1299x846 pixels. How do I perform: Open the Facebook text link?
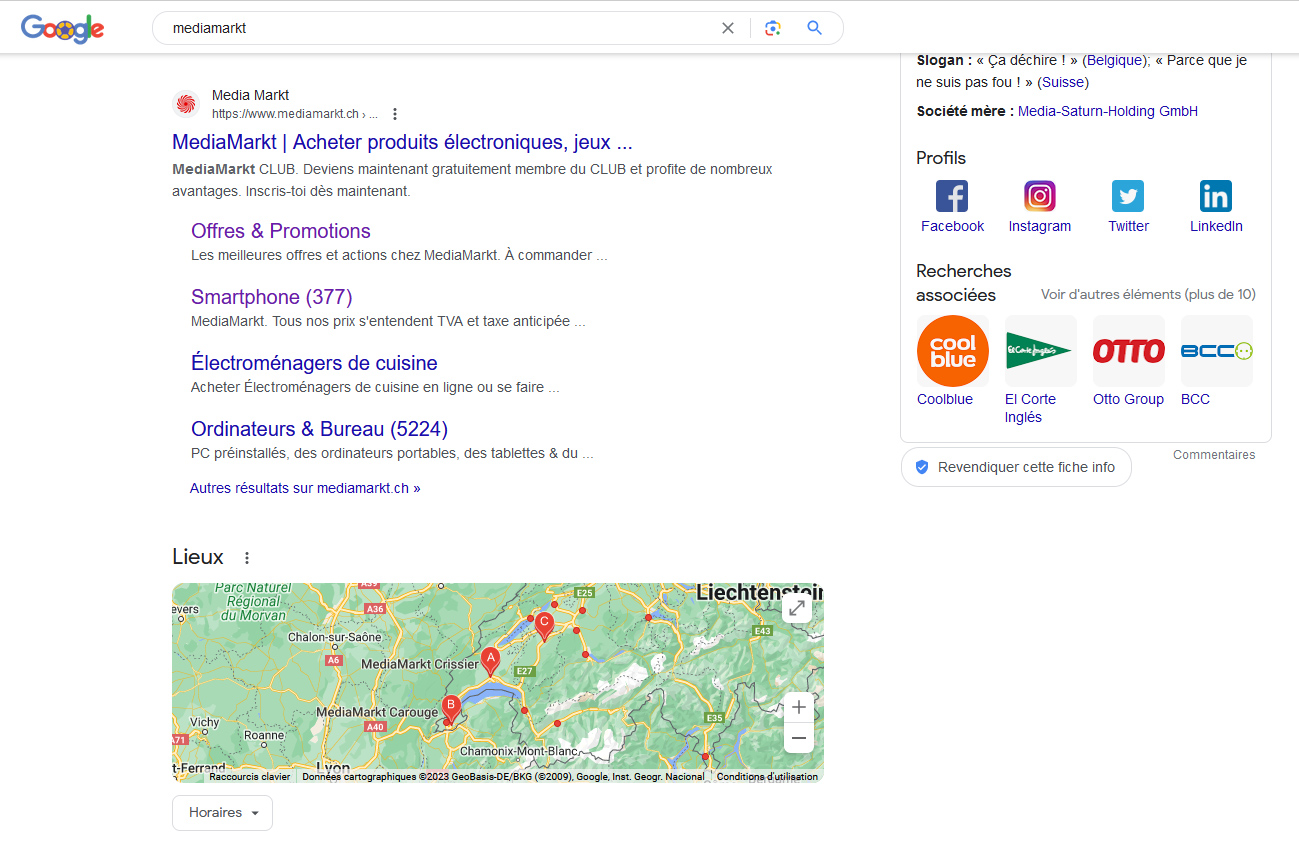[952, 226]
